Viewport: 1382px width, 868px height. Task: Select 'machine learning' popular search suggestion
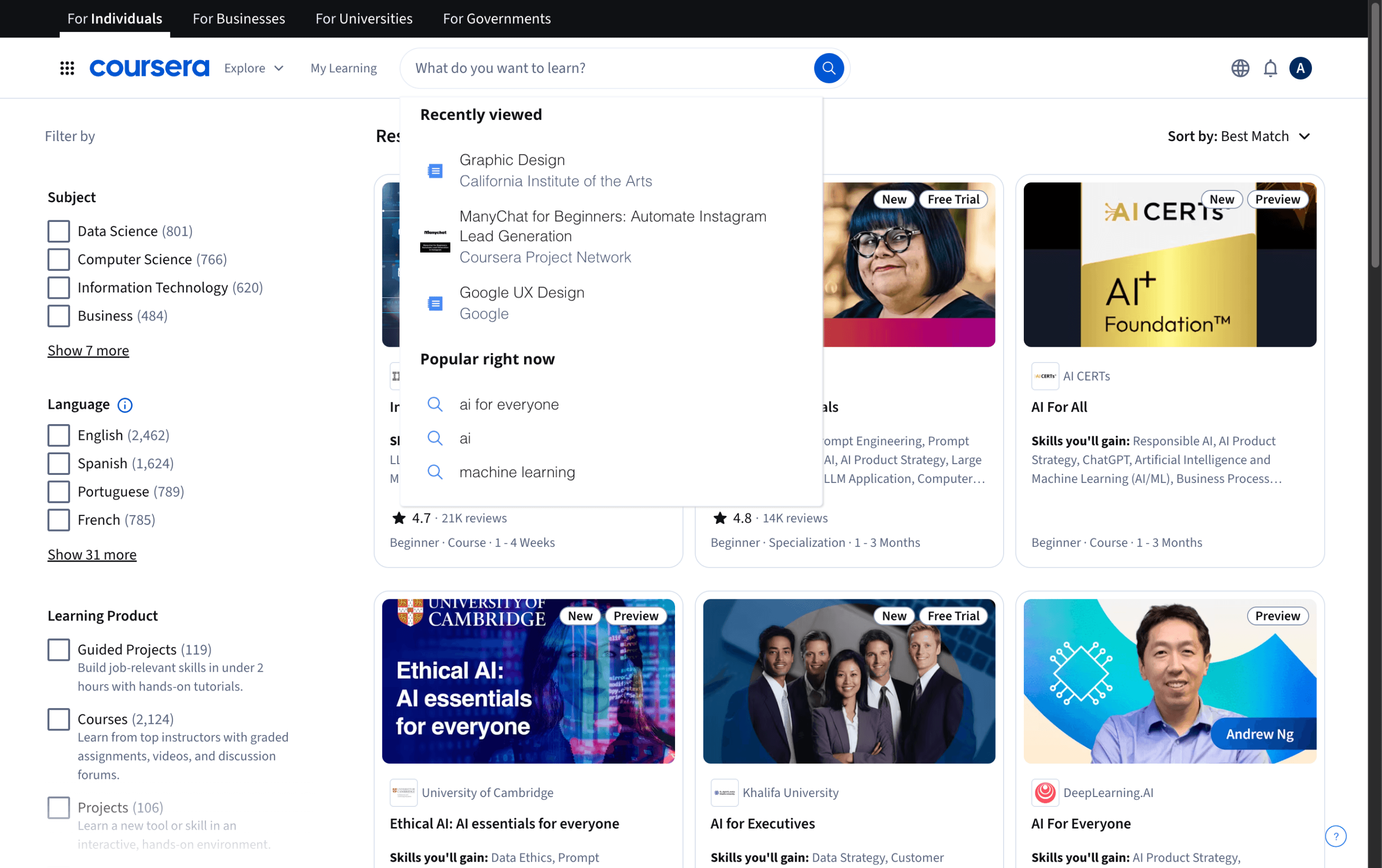[x=516, y=472]
